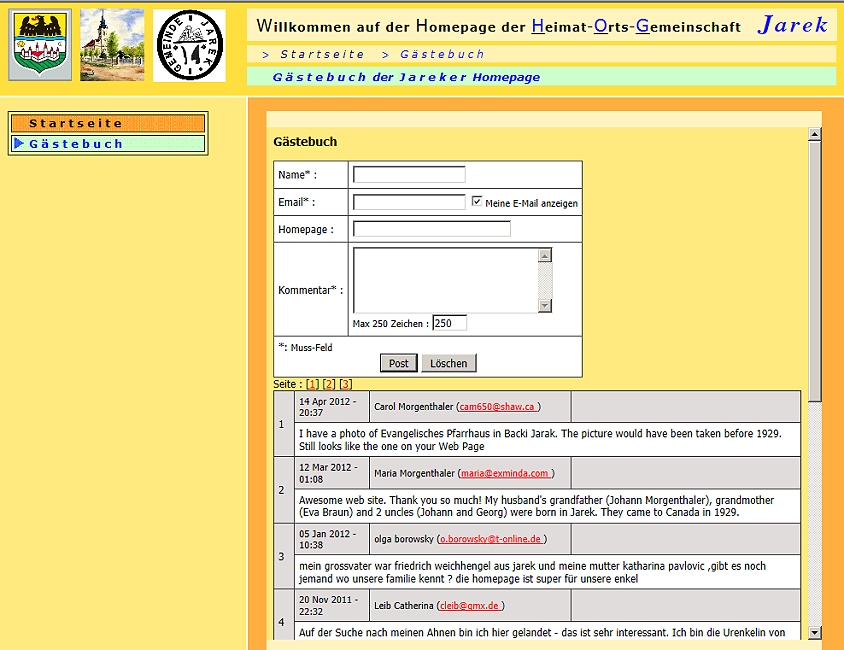The width and height of the screenshot is (844, 650).
Task: Click olga borowsky's name in entry 3
Action: point(404,539)
